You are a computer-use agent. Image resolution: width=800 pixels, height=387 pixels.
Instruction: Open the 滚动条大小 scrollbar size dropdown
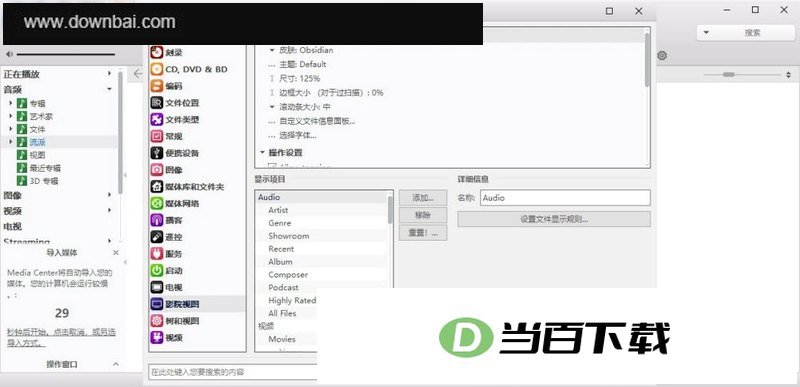272,107
